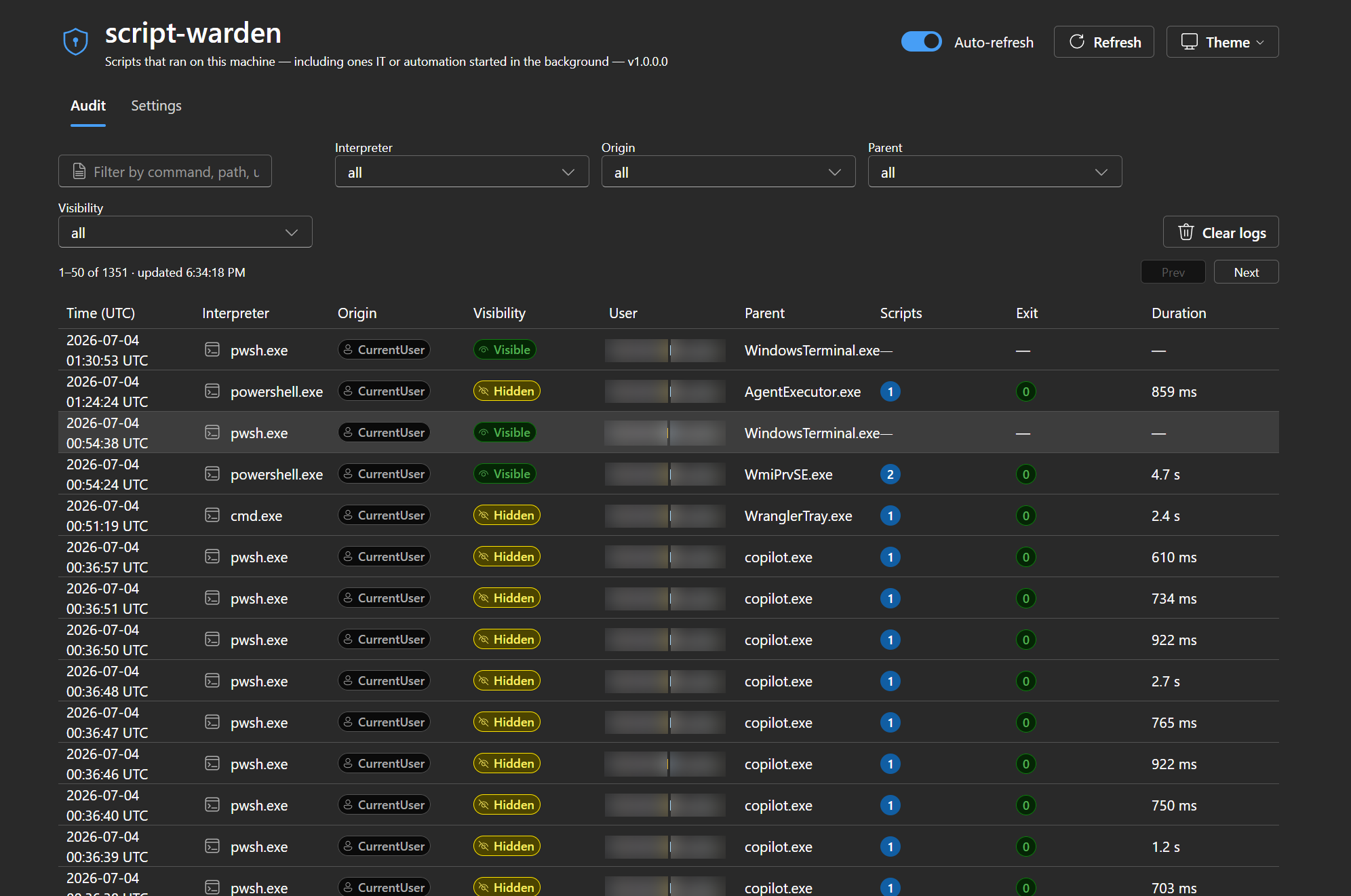Click the Duration column header
Viewport: 1351px width, 896px height.
[x=1179, y=313]
